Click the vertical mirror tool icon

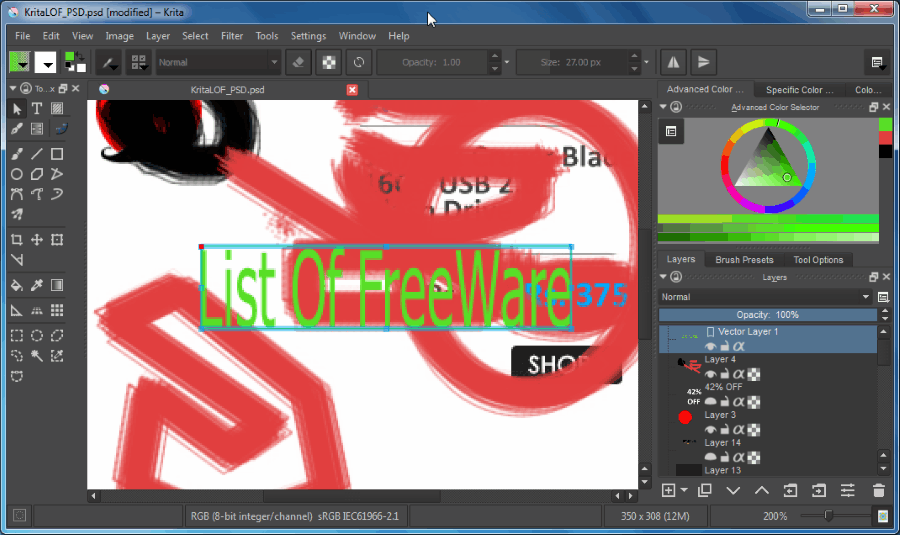pos(703,62)
